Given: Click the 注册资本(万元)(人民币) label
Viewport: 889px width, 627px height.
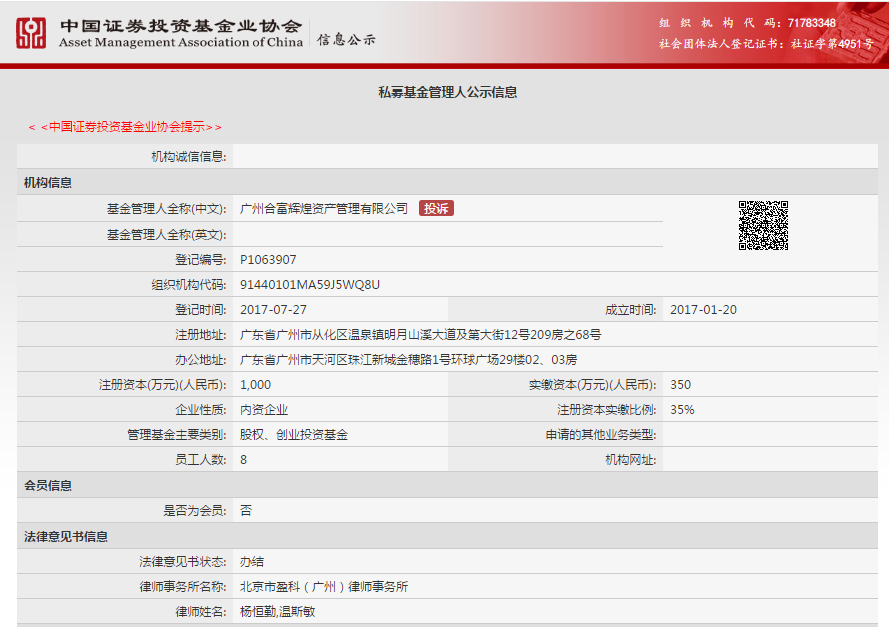Looking at the screenshot, I should [x=163, y=384].
